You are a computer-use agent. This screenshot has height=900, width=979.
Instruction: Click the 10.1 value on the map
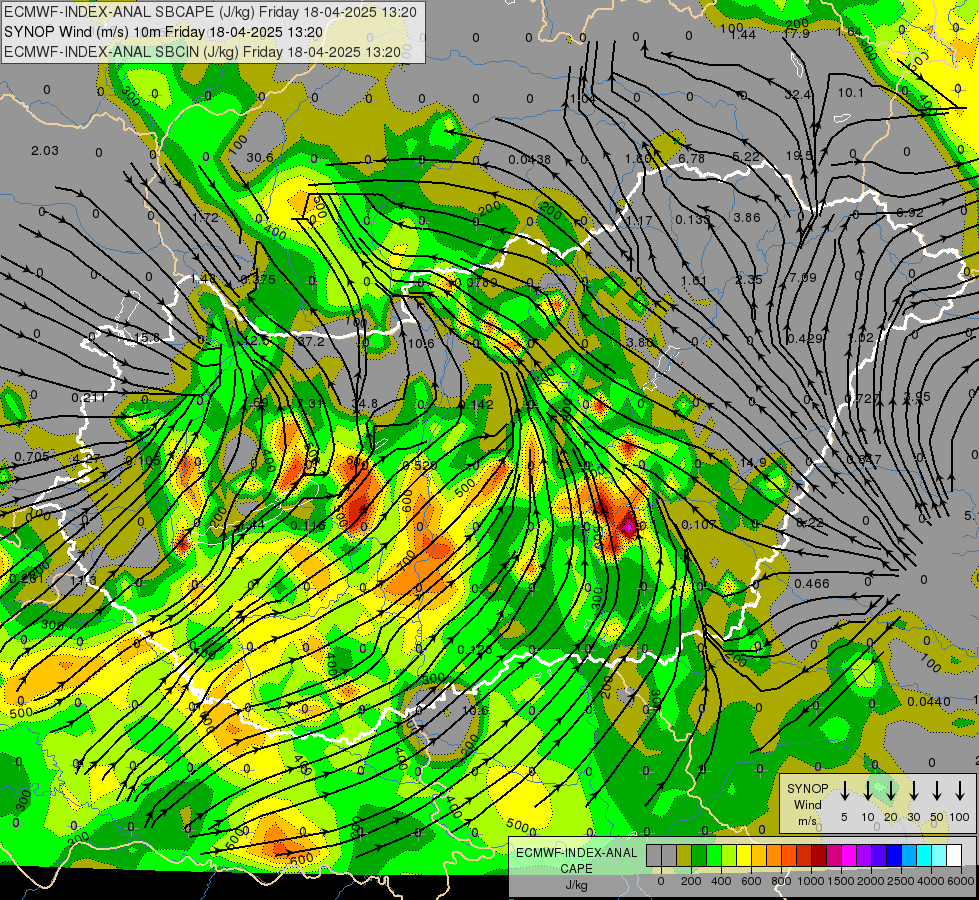(850, 92)
